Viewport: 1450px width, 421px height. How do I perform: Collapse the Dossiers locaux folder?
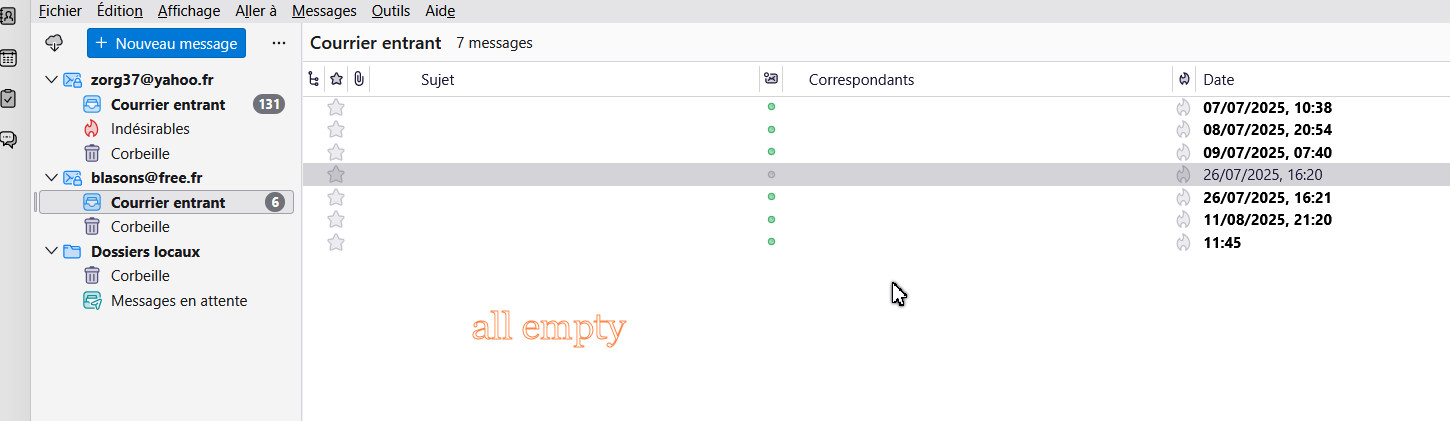pyautogui.click(x=52, y=251)
